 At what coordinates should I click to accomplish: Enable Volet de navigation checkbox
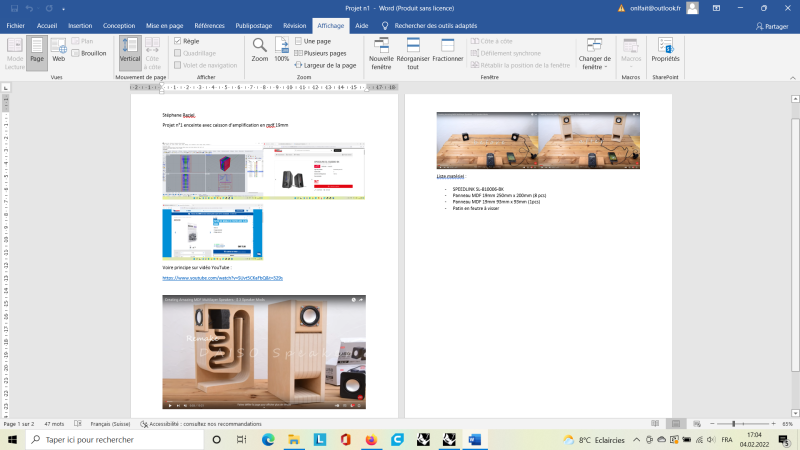coord(178,65)
